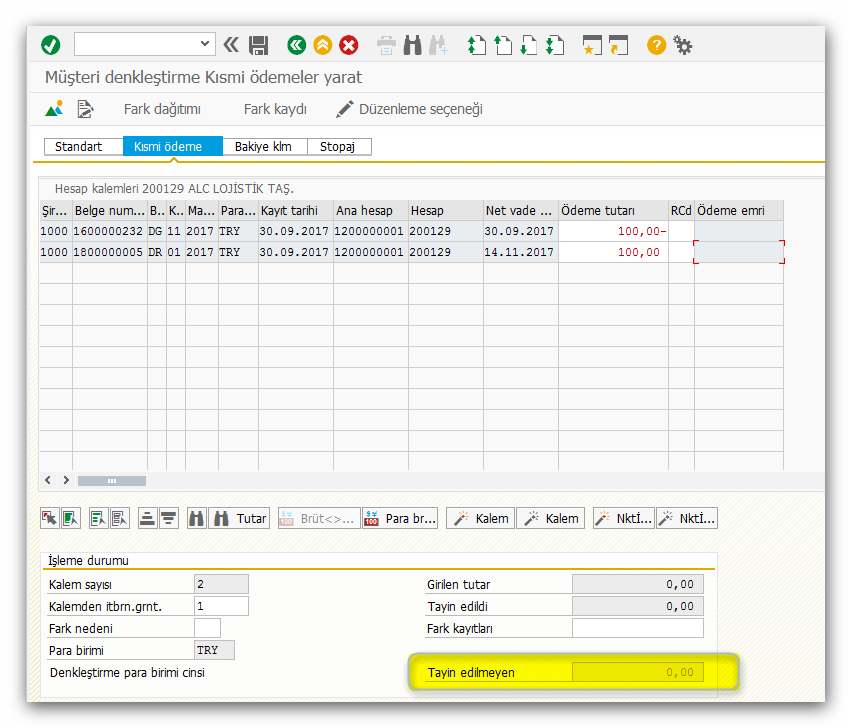Click the generate shortcut icon

[x=618, y=45]
